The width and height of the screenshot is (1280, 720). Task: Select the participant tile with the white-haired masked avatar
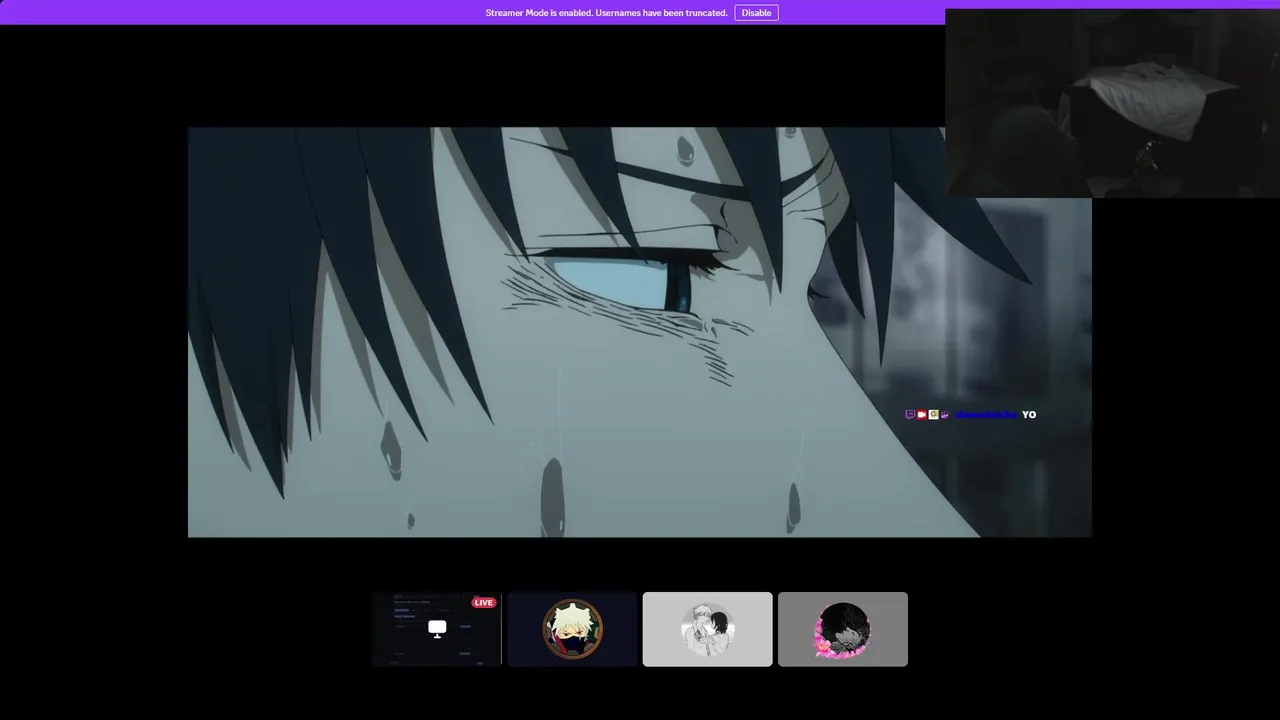tap(572, 629)
